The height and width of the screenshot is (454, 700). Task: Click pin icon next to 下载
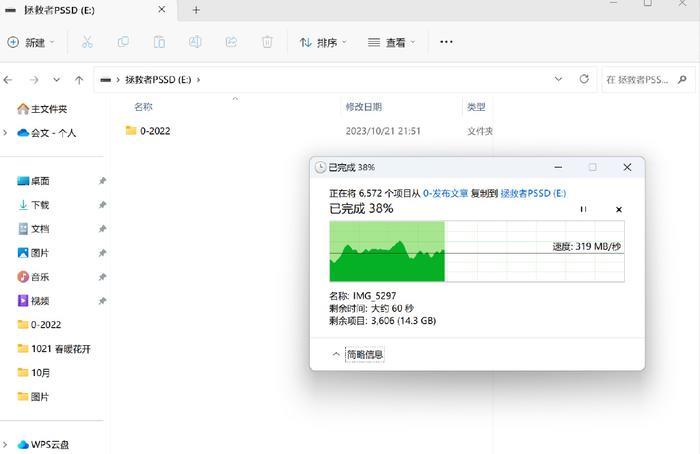tap(102, 205)
